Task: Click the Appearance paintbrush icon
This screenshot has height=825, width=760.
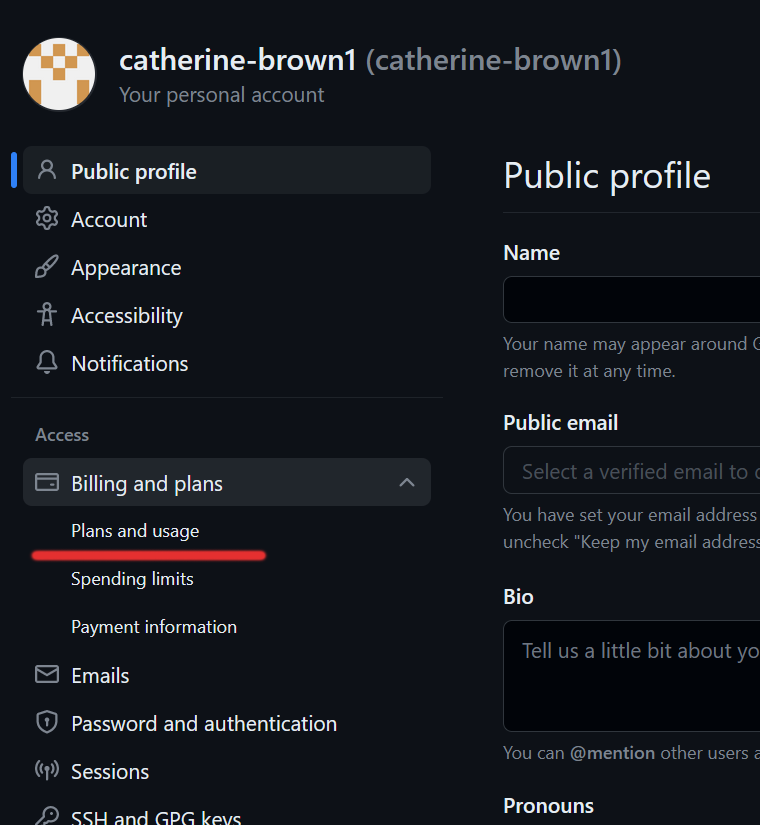Action: 46,267
